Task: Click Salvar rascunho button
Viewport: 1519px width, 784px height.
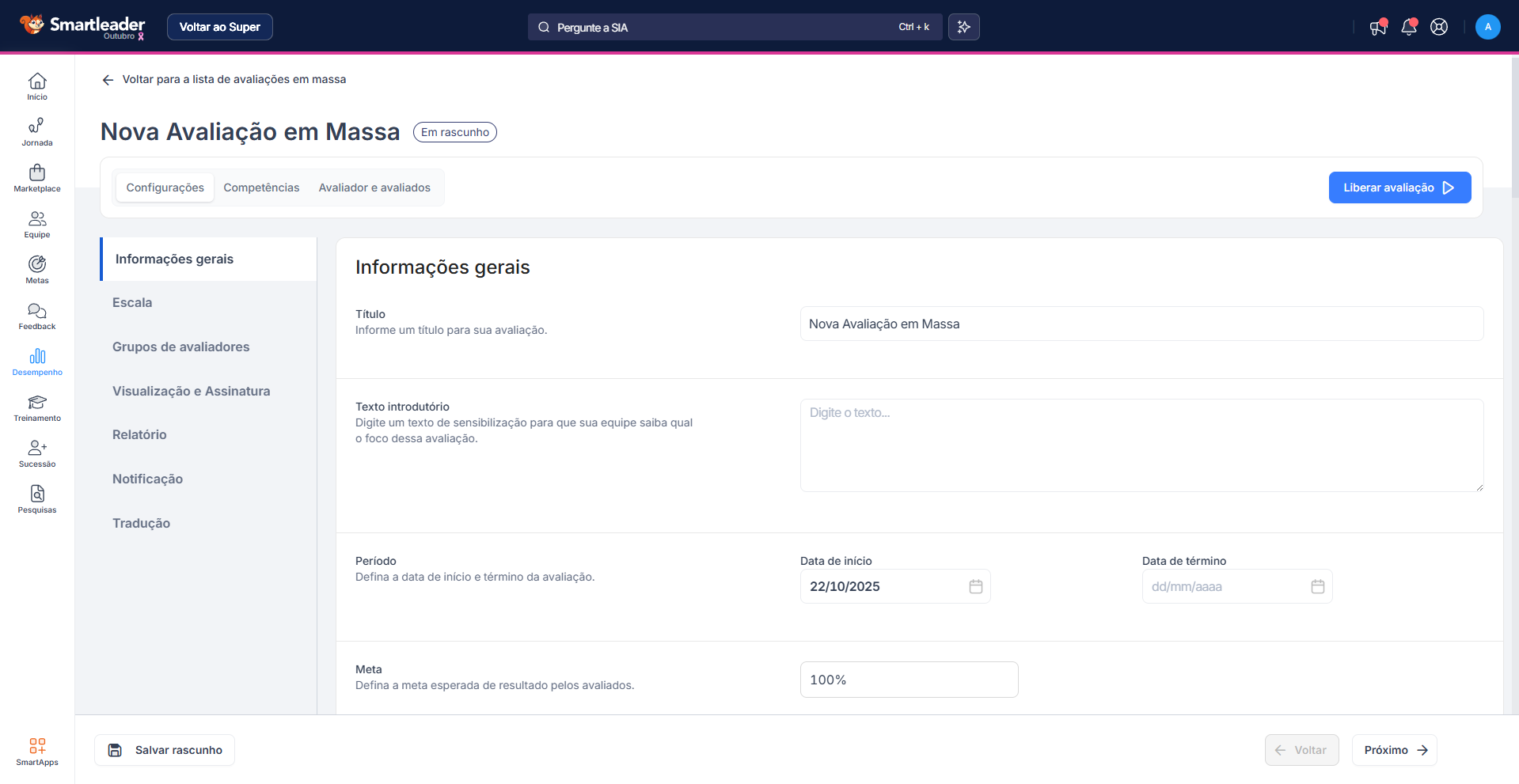Action: (165, 750)
